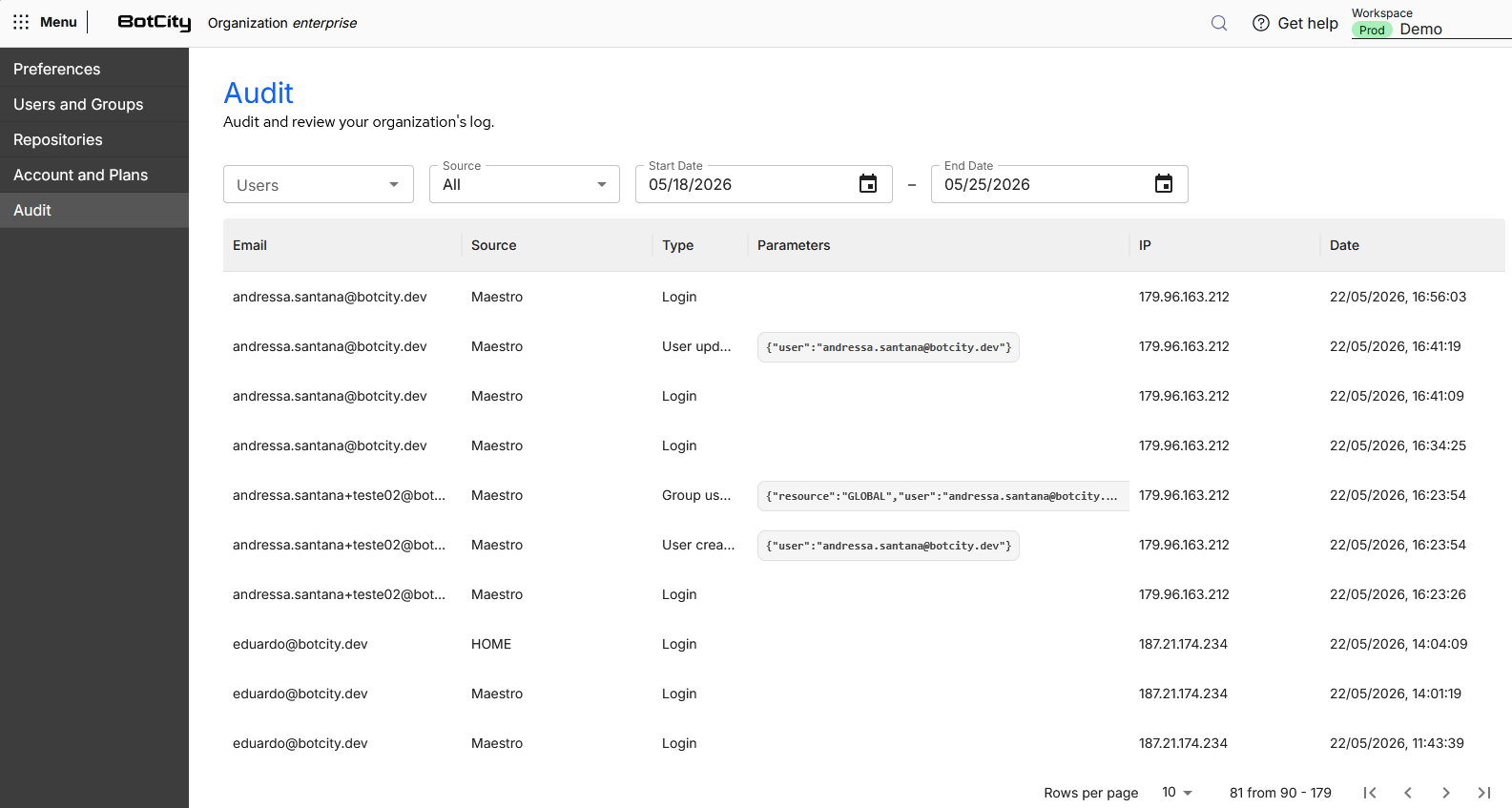Go to the previous page of results
Image resolution: width=1512 pixels, height=808 pixels.
click(1408, 793)
